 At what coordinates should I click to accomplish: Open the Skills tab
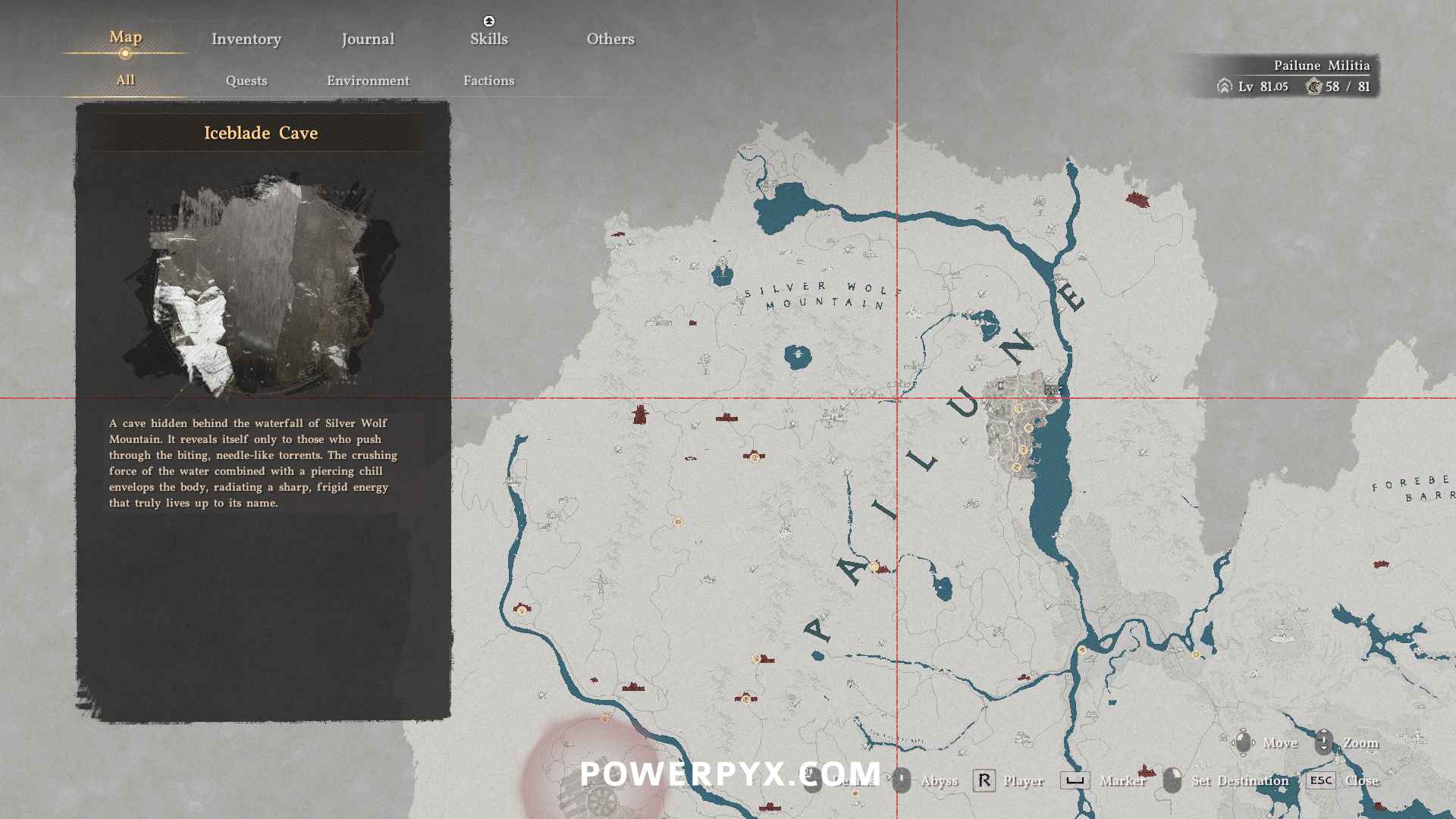tap(488, 39)
